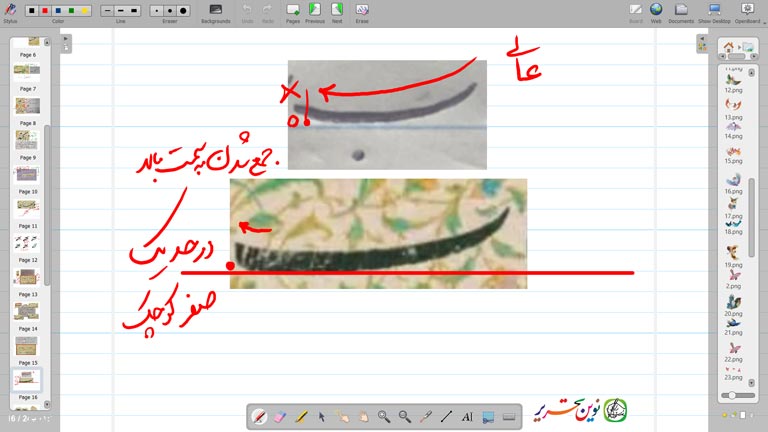Open the OpenBoard menu
The image size is (768, 432).
tap(747, 11)
